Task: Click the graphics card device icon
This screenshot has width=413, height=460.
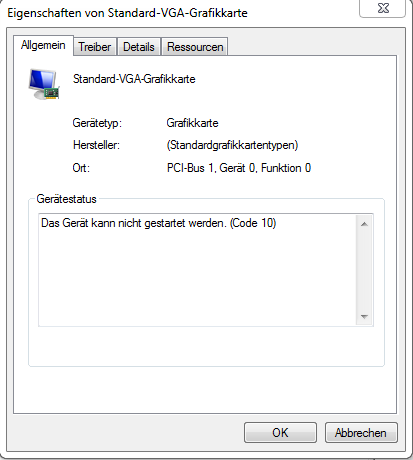Action: pyautogui.click(x=44, y=84)
